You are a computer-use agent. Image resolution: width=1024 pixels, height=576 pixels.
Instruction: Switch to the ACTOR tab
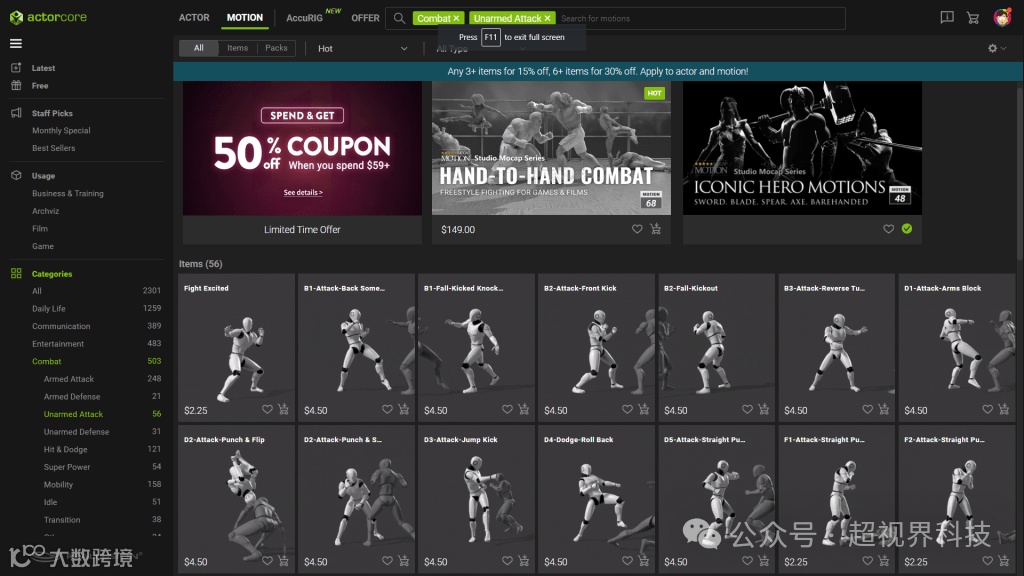pyautogui.click(x=194, y=18)
